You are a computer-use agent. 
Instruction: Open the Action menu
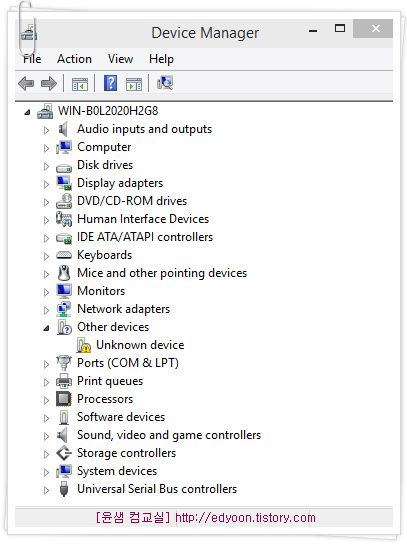click(74, 59)
